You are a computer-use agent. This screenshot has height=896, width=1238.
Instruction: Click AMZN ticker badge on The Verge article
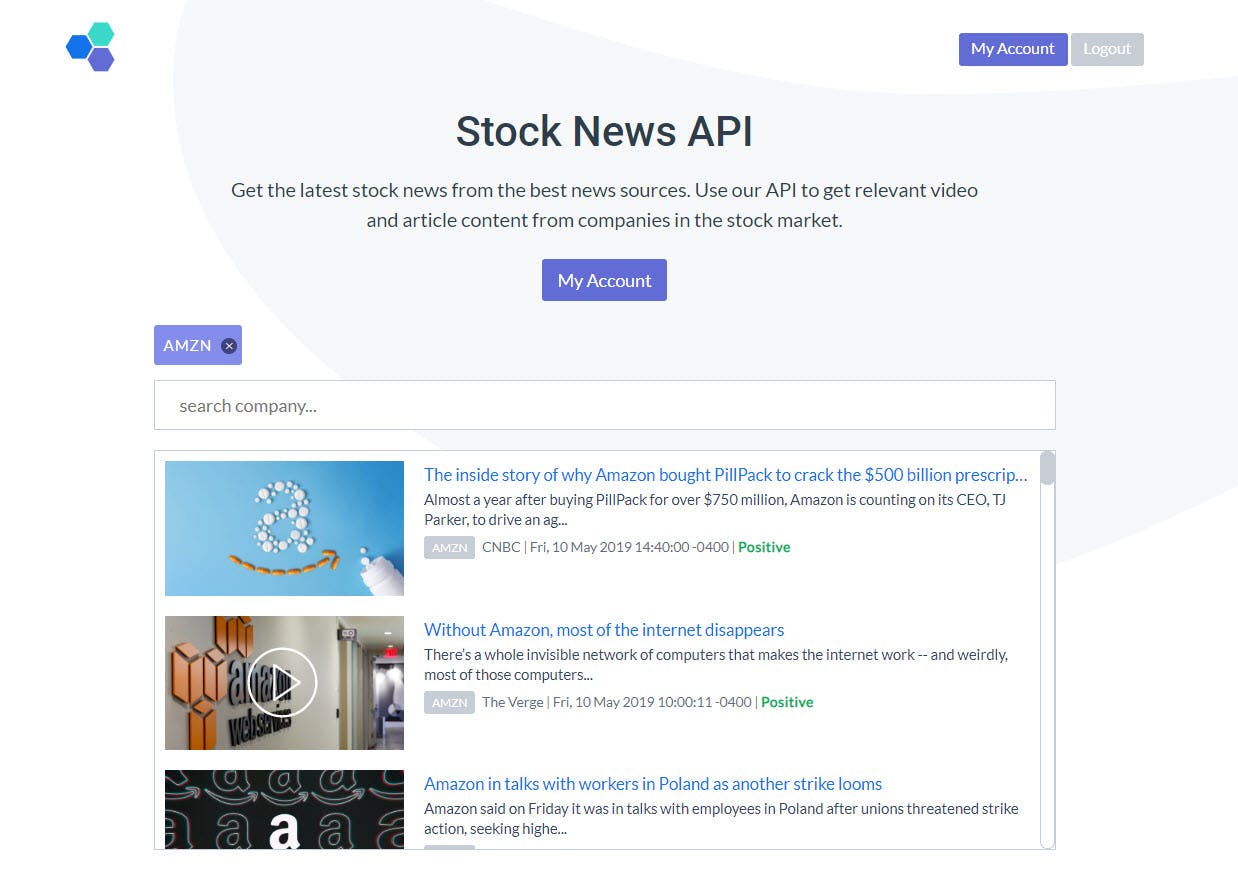point(449,703)
